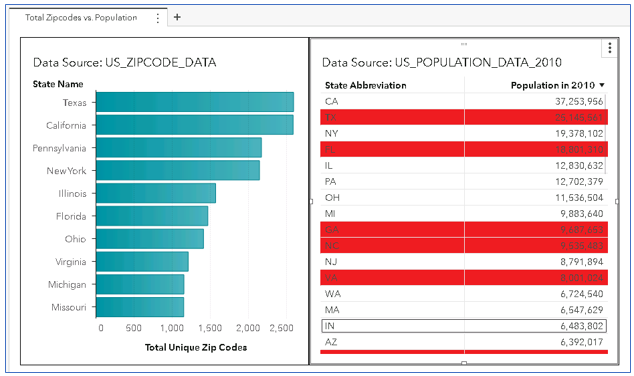Select the California bar in chart
This screenshot has height=376, width=634.
coord(195,125)
